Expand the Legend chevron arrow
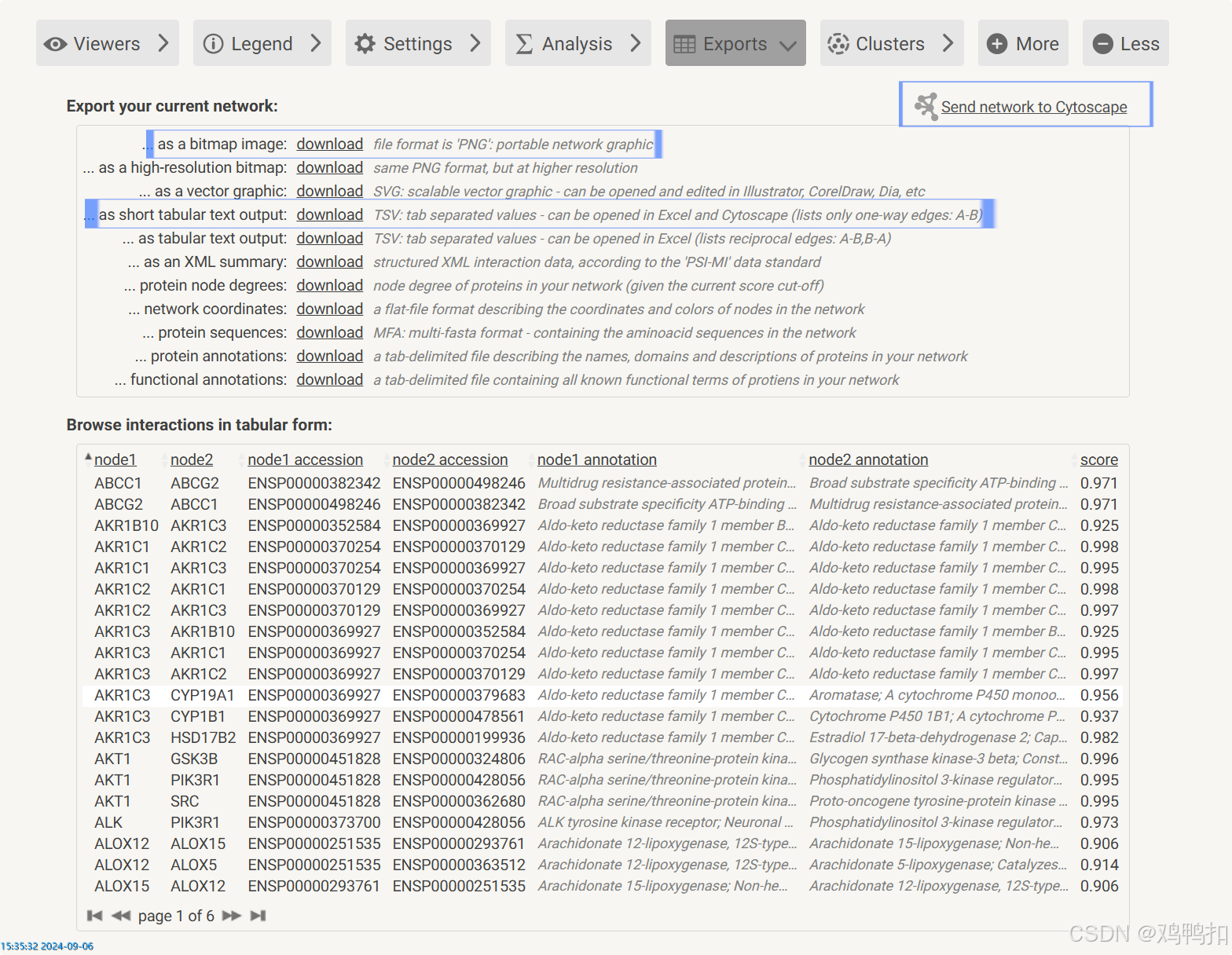This screenshot has width=1232, height=955. click(315, 43)
